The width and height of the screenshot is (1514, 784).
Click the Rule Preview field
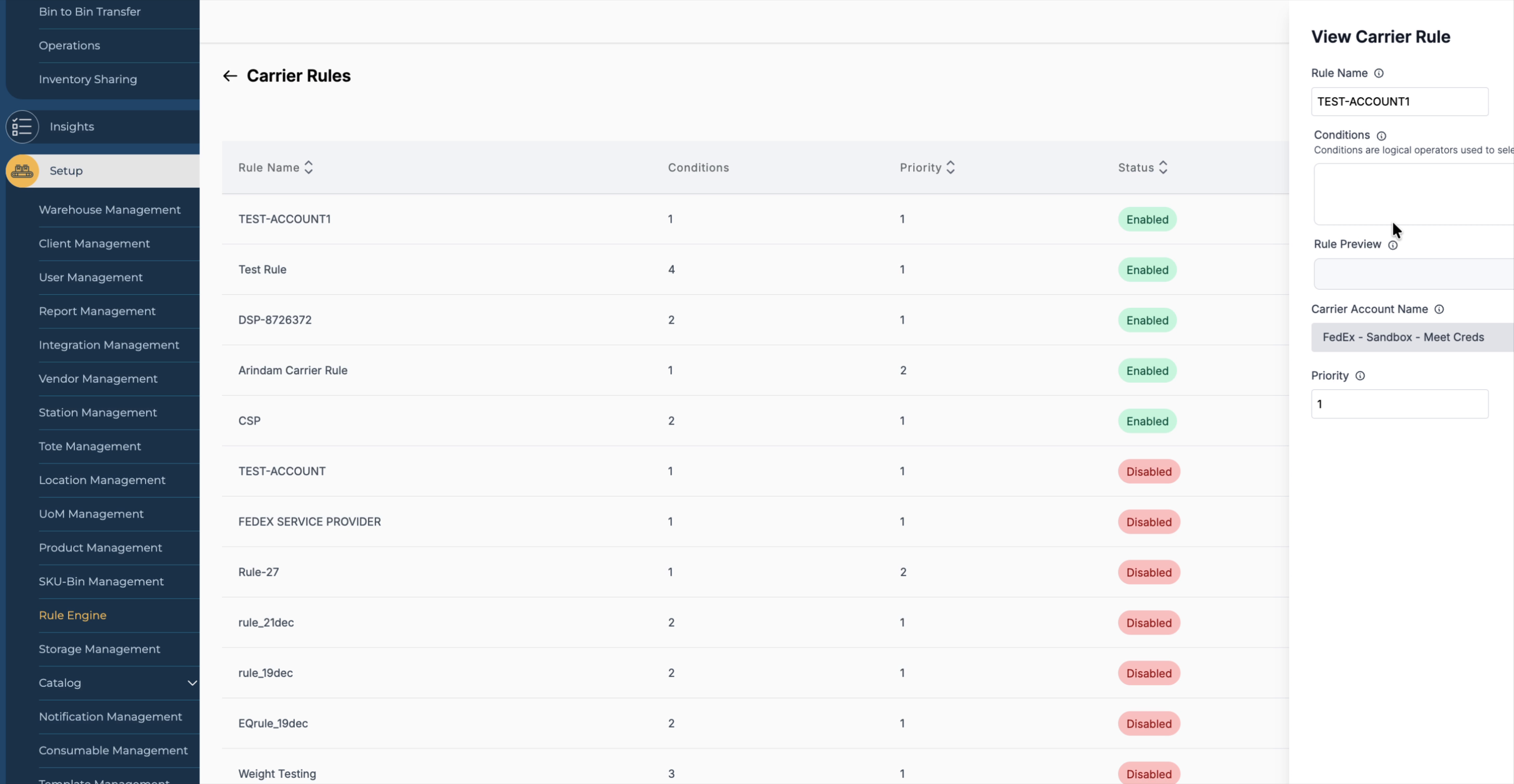(1414, 274)
